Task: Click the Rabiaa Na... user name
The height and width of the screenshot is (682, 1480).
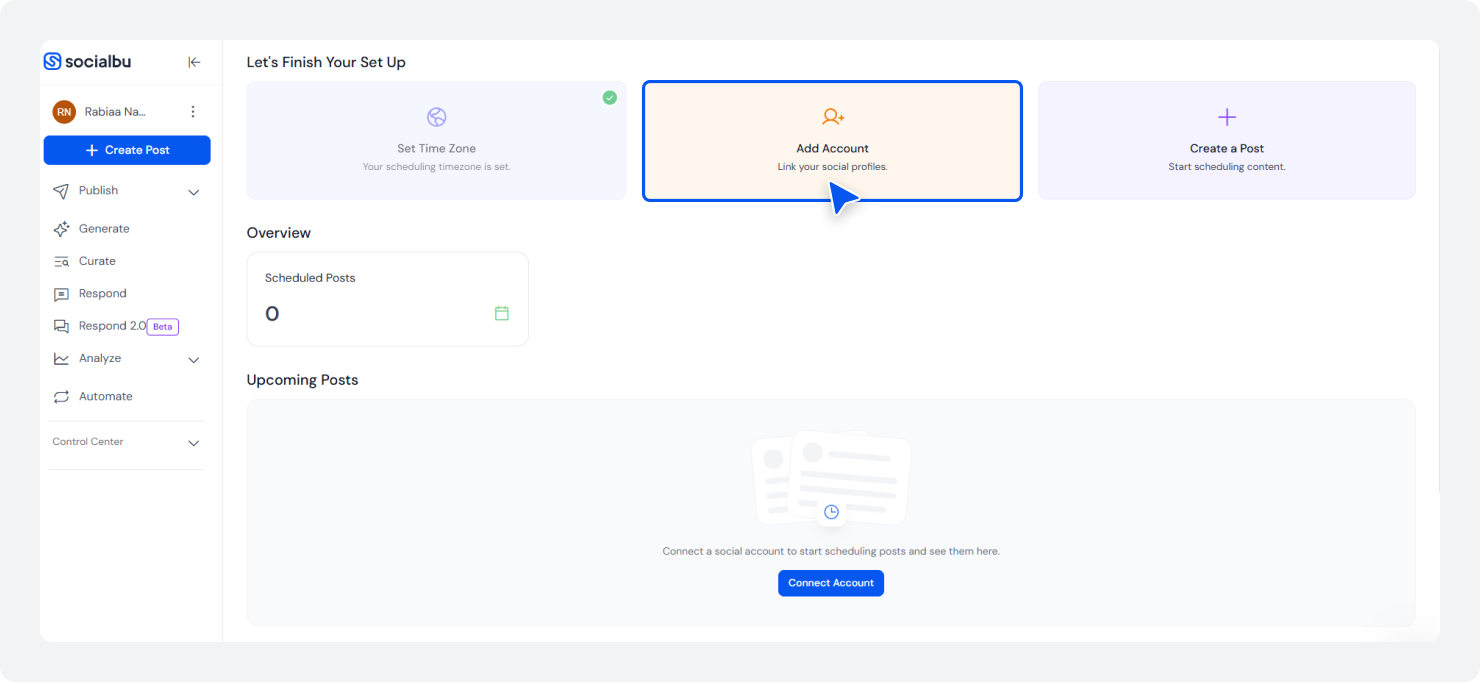Action: click(x=115, y=112)
